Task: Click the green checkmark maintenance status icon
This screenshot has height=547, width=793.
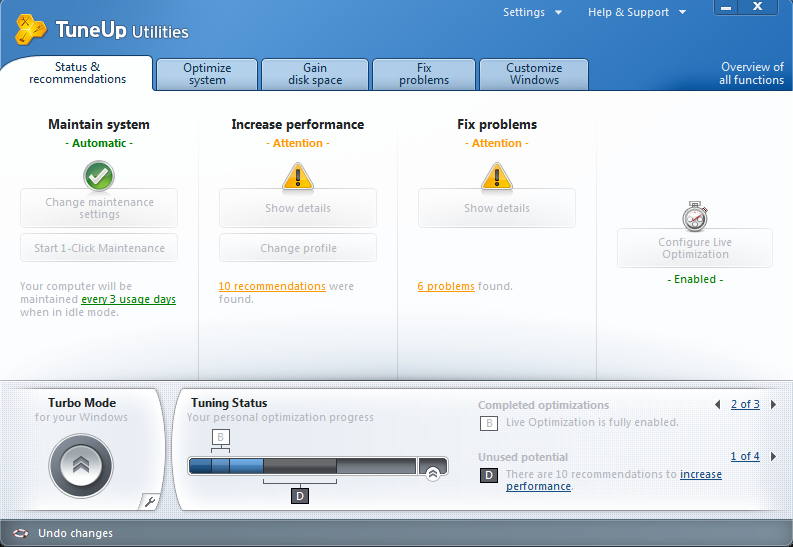Action: [x=99, y=175]
